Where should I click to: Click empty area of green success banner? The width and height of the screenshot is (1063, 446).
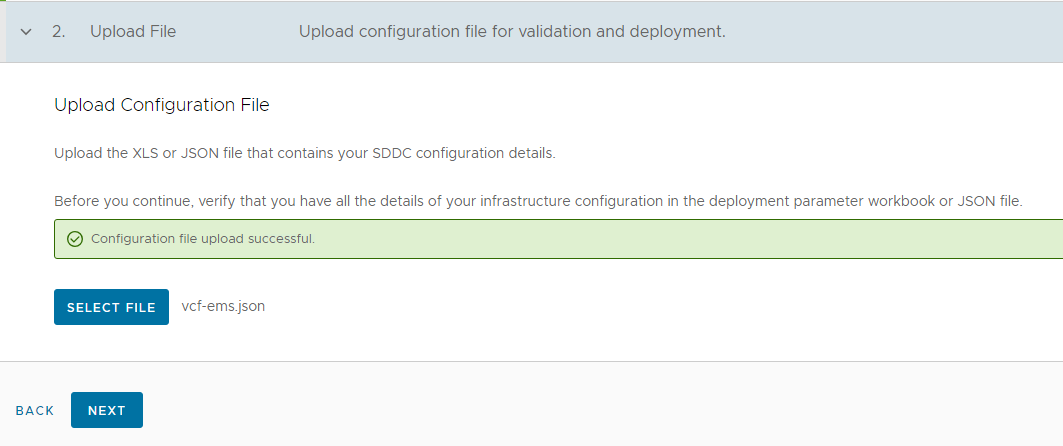click(700, 239)
